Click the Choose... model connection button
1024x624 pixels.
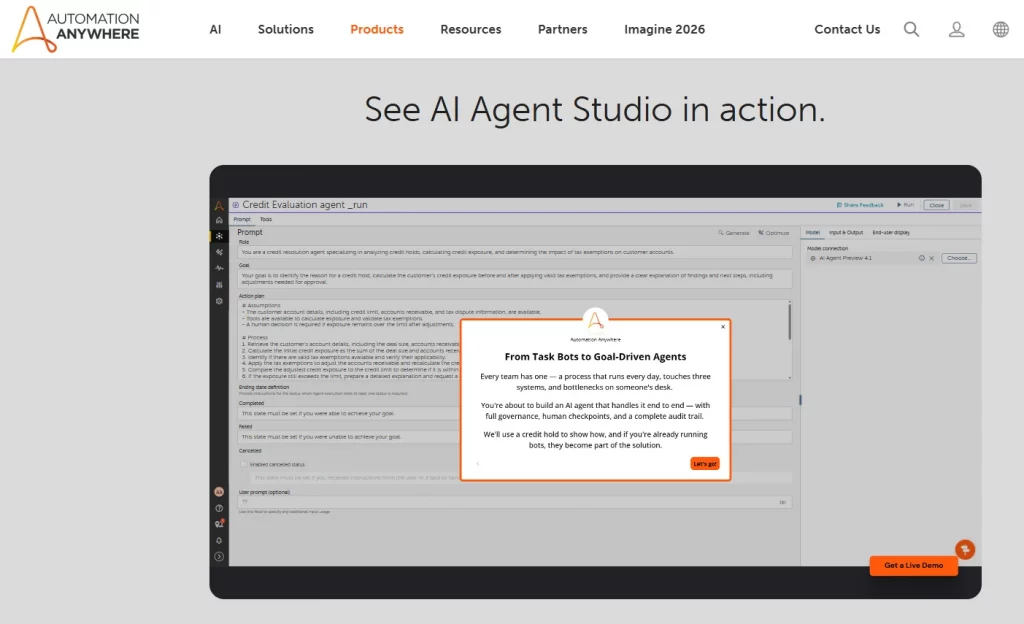click(x=959, y=258)
